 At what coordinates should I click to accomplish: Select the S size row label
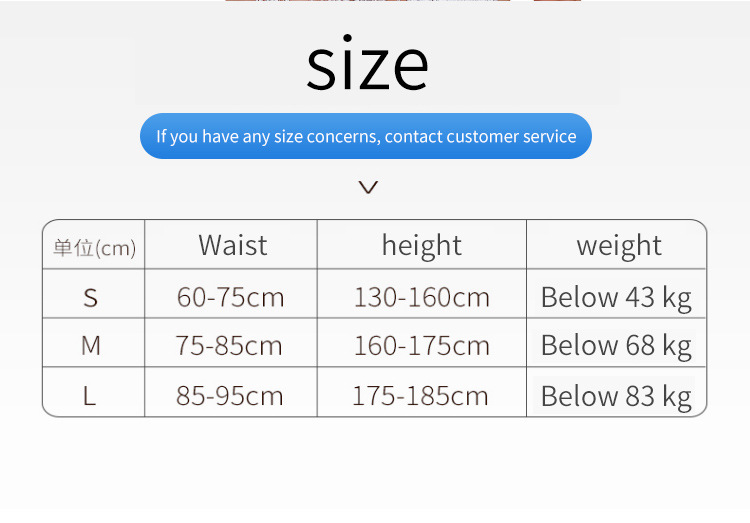[91, 297]
